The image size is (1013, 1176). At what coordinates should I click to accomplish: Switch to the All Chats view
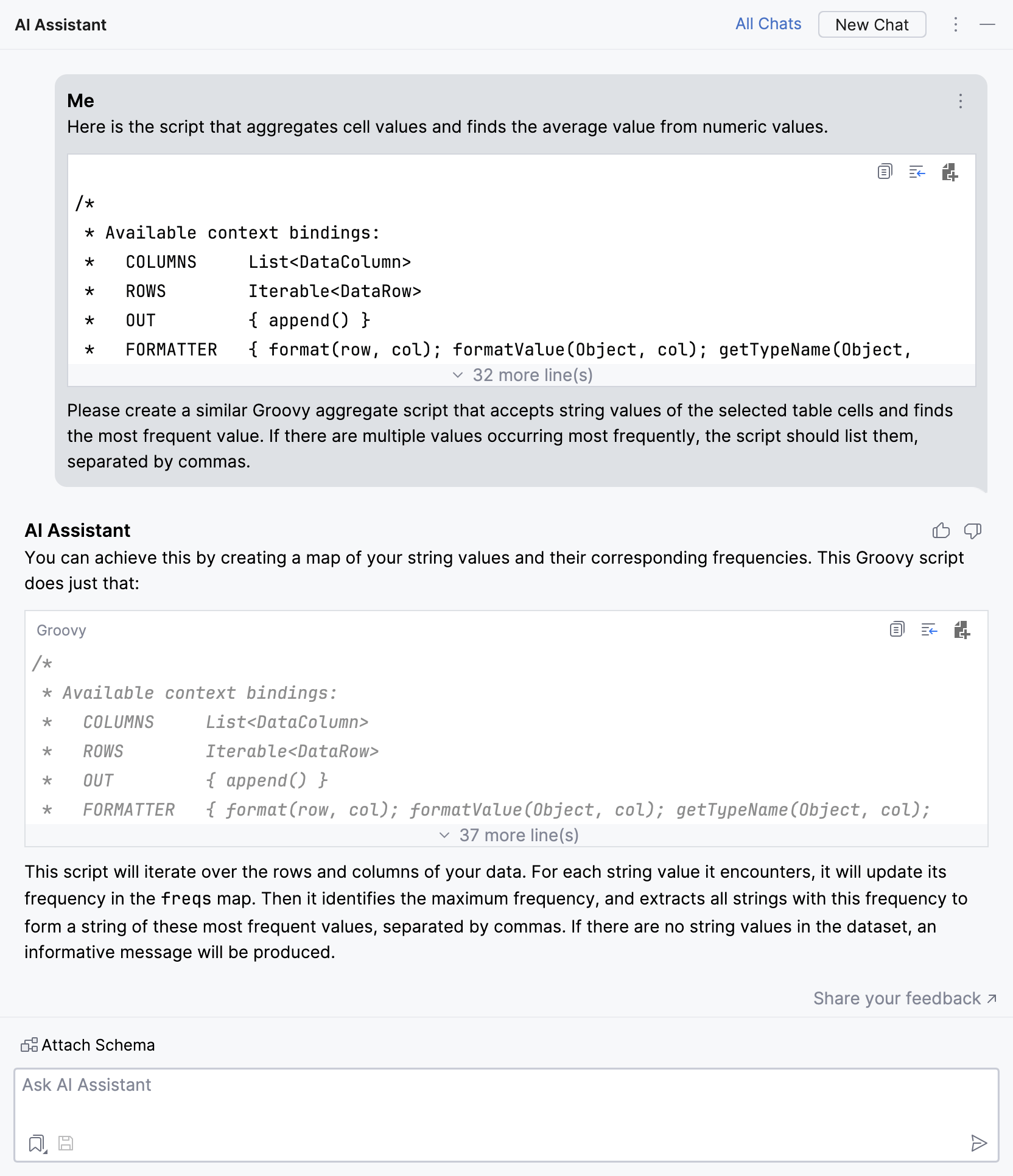[768, 24]
